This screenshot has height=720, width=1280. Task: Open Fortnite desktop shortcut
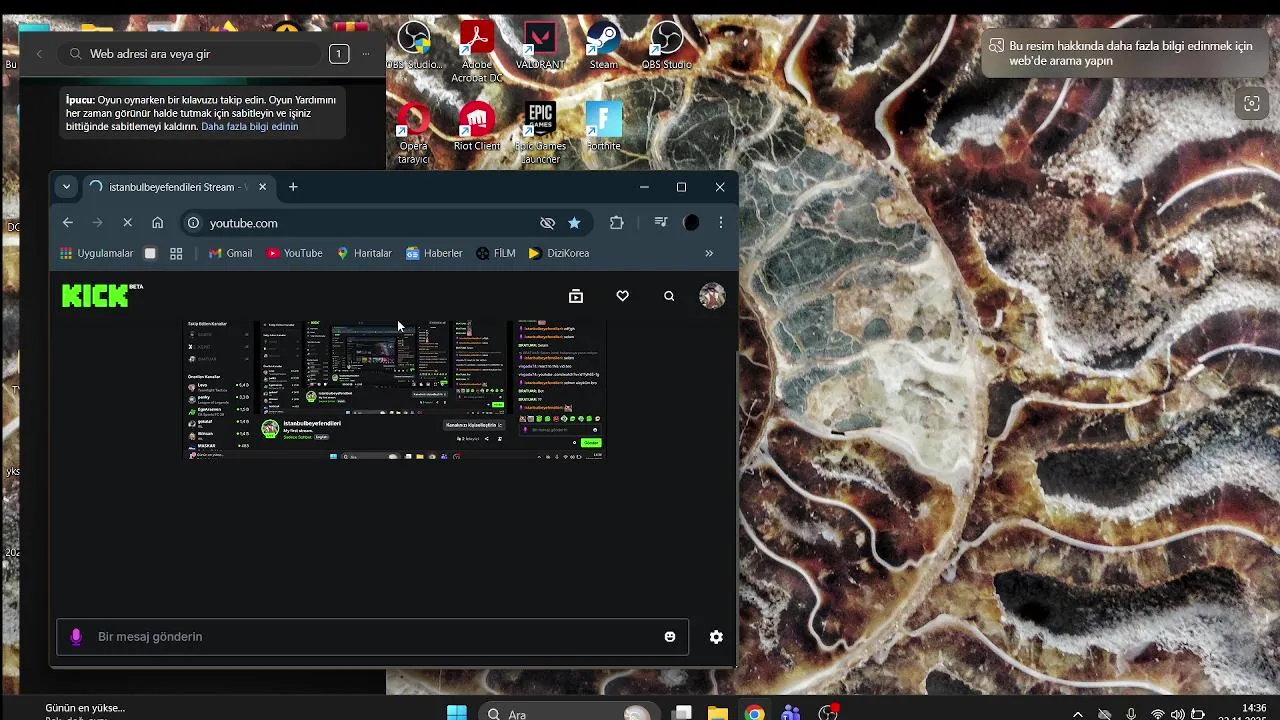point(603,127)
